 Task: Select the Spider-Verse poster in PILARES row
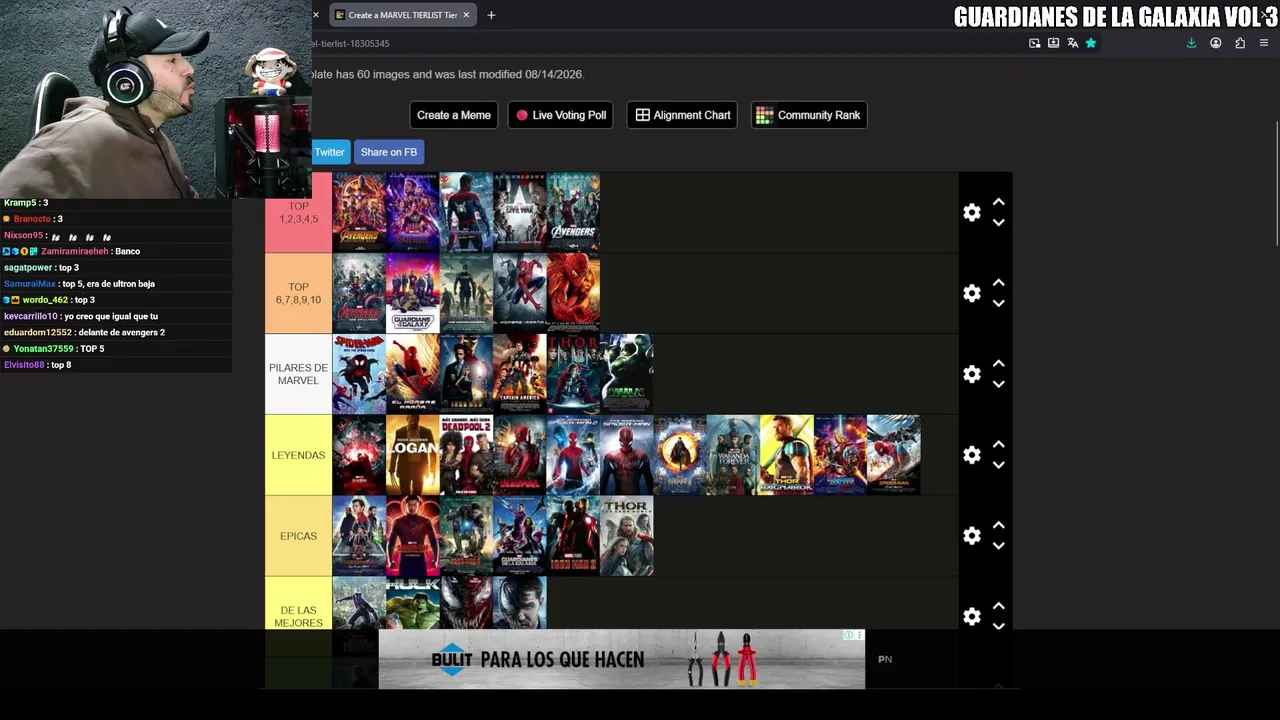(359, 374)
